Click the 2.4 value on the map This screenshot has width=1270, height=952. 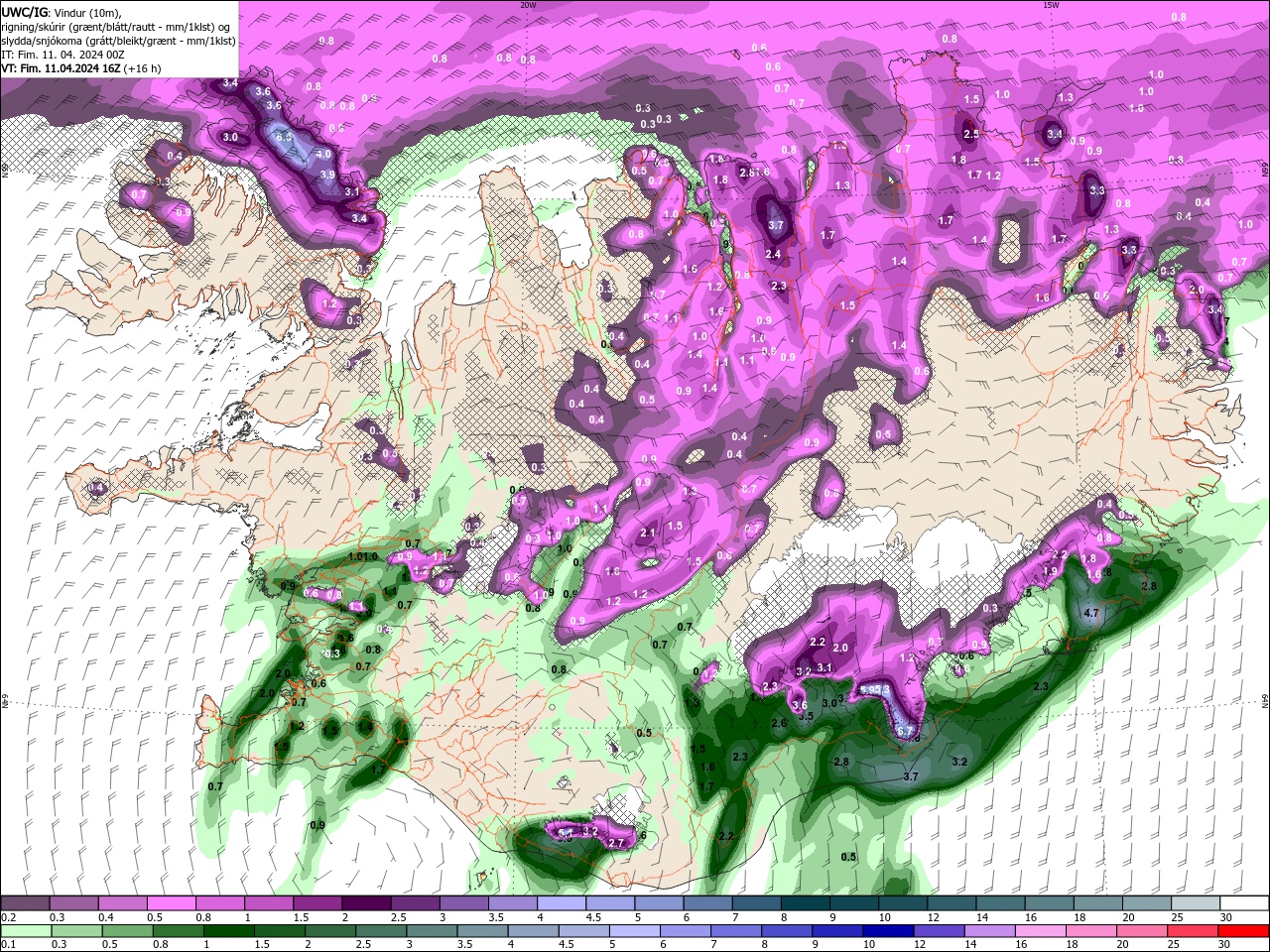click(773, 255)
